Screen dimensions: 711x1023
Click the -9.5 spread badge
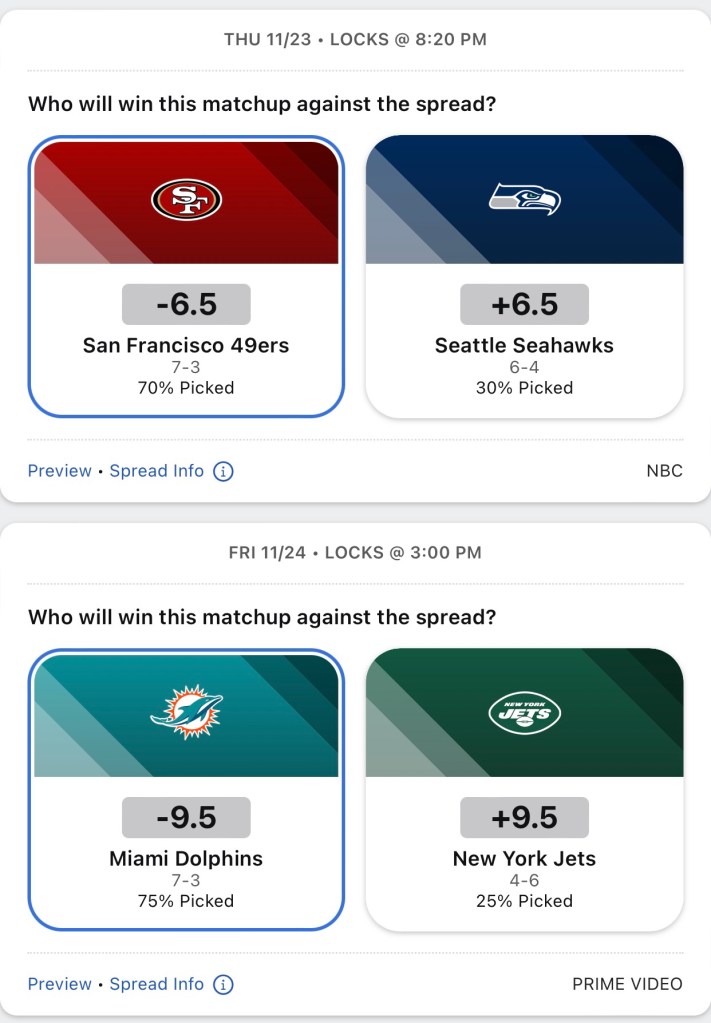pyautogui.click(x=186, y=817)
